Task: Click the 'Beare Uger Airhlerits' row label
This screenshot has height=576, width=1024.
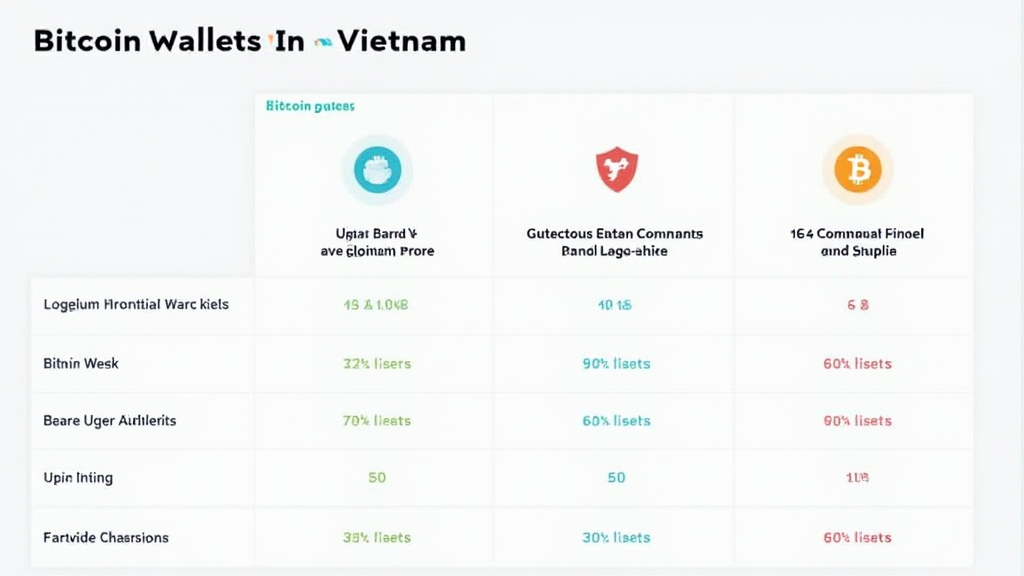Action: [x=110, y=420]
